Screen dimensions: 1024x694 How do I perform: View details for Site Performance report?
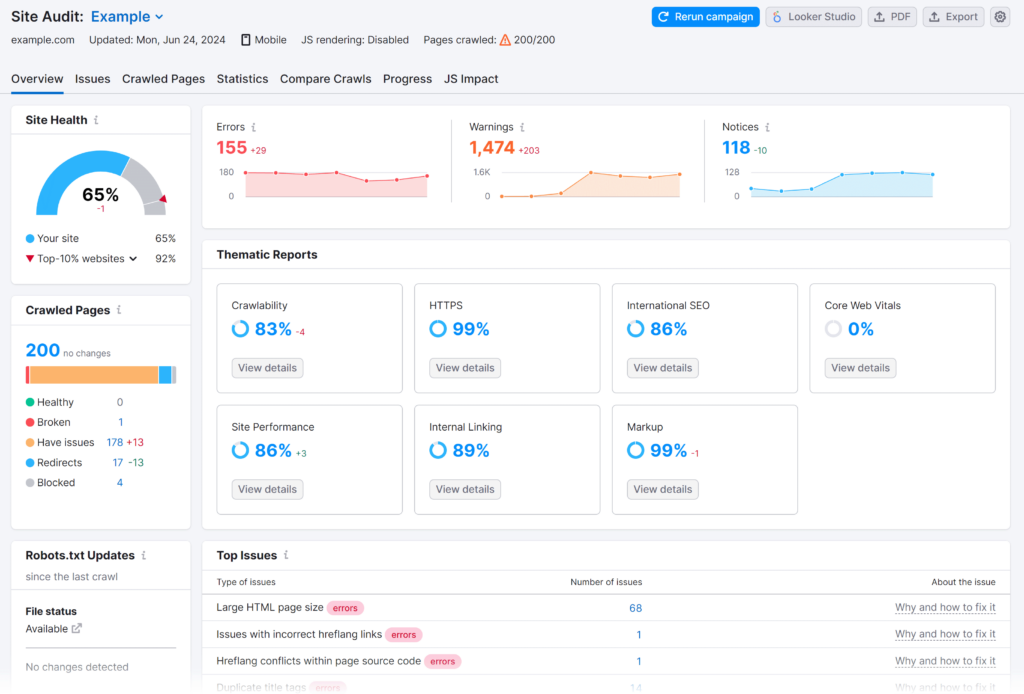267,490
